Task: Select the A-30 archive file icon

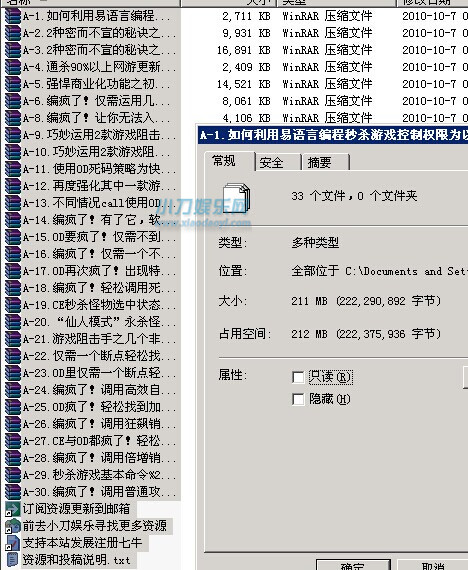Action: pyautogui.click(x=12, y=491)
